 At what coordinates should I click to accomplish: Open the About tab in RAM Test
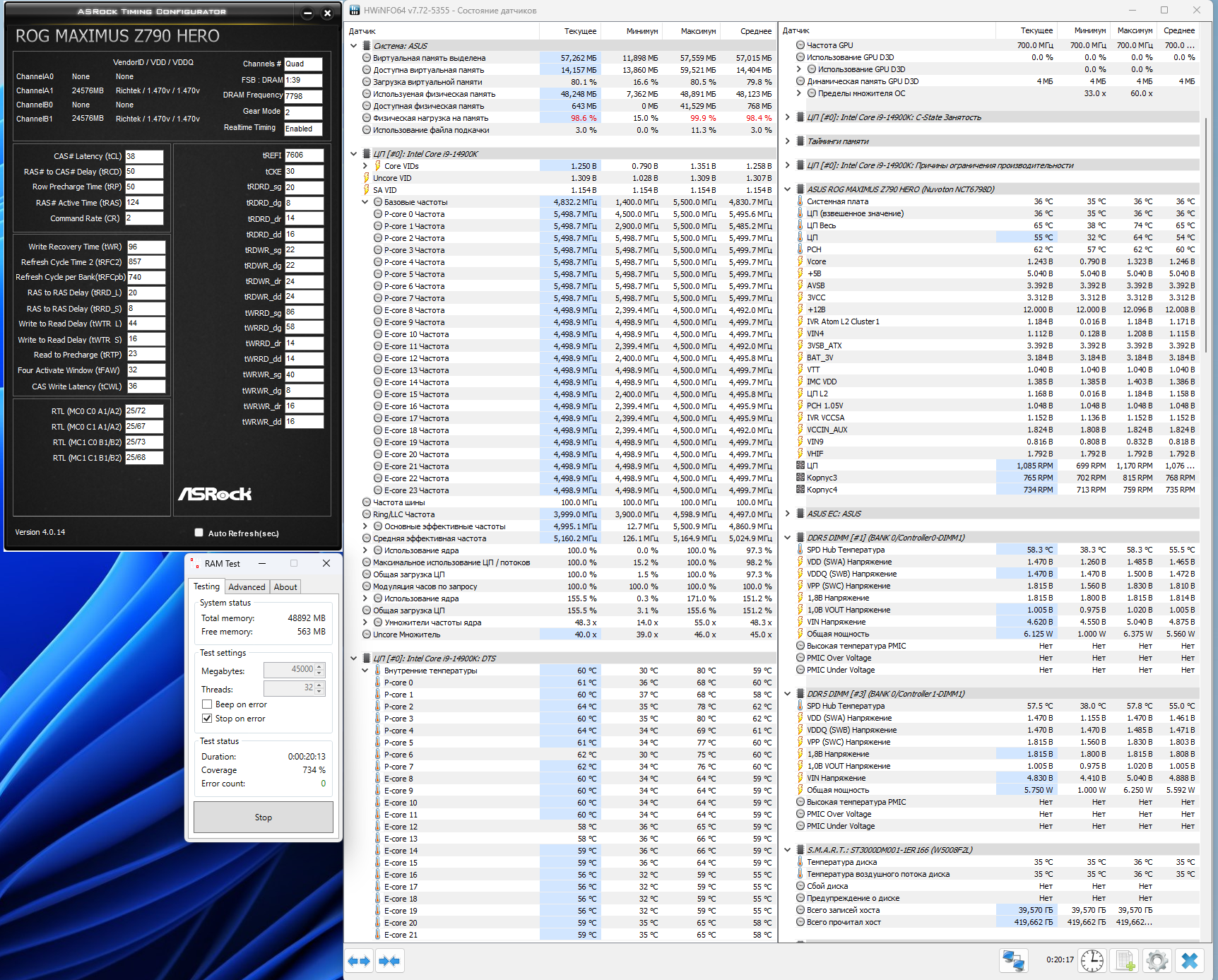[x=285, y=587]
